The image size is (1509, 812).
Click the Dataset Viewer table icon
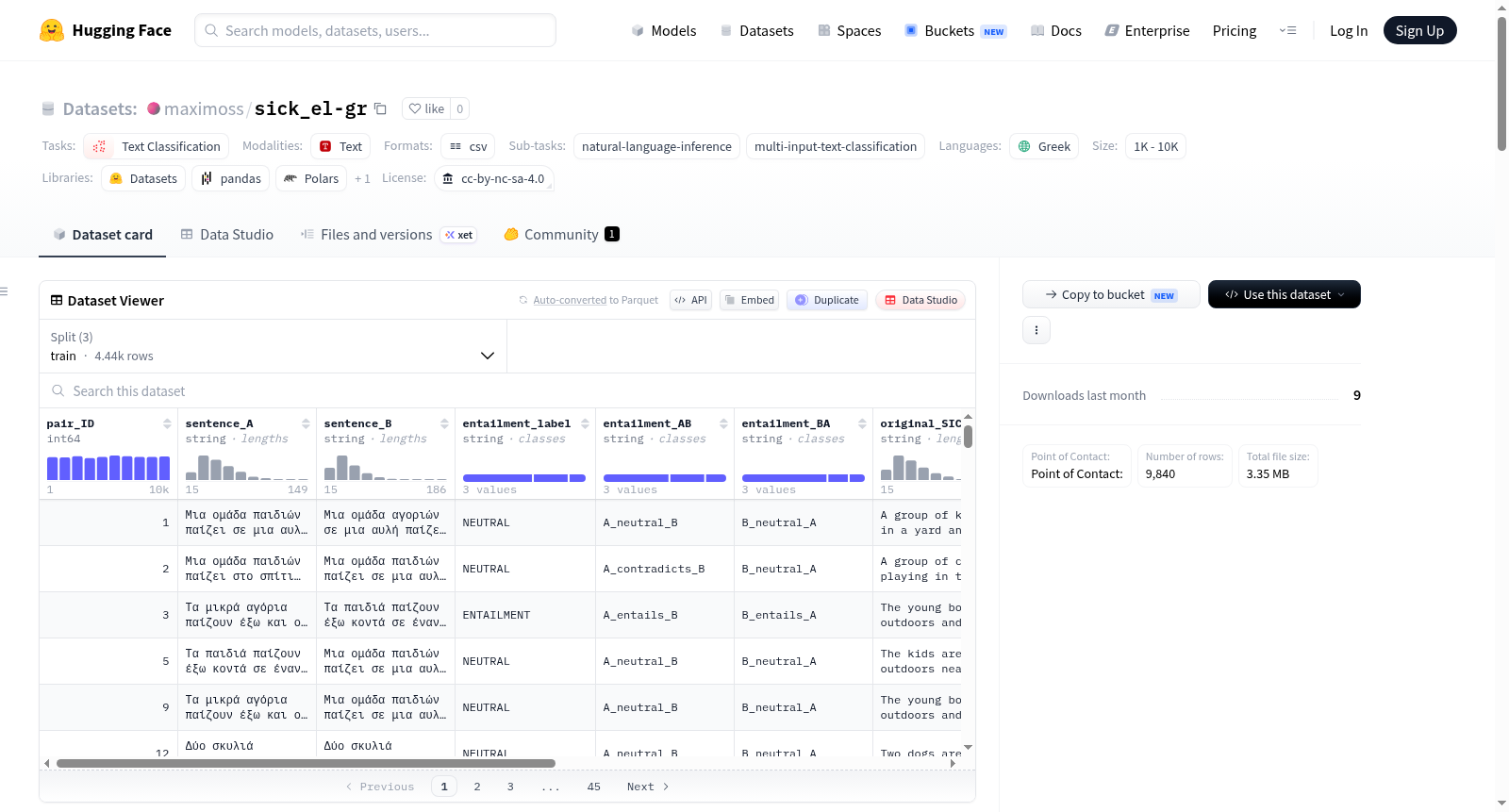pos(57,300)
